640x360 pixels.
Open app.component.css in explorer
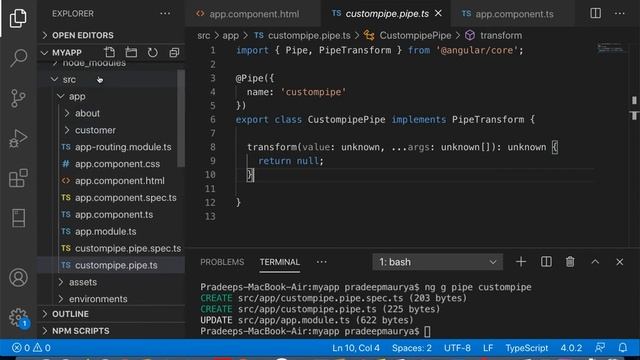pos(110,164)
